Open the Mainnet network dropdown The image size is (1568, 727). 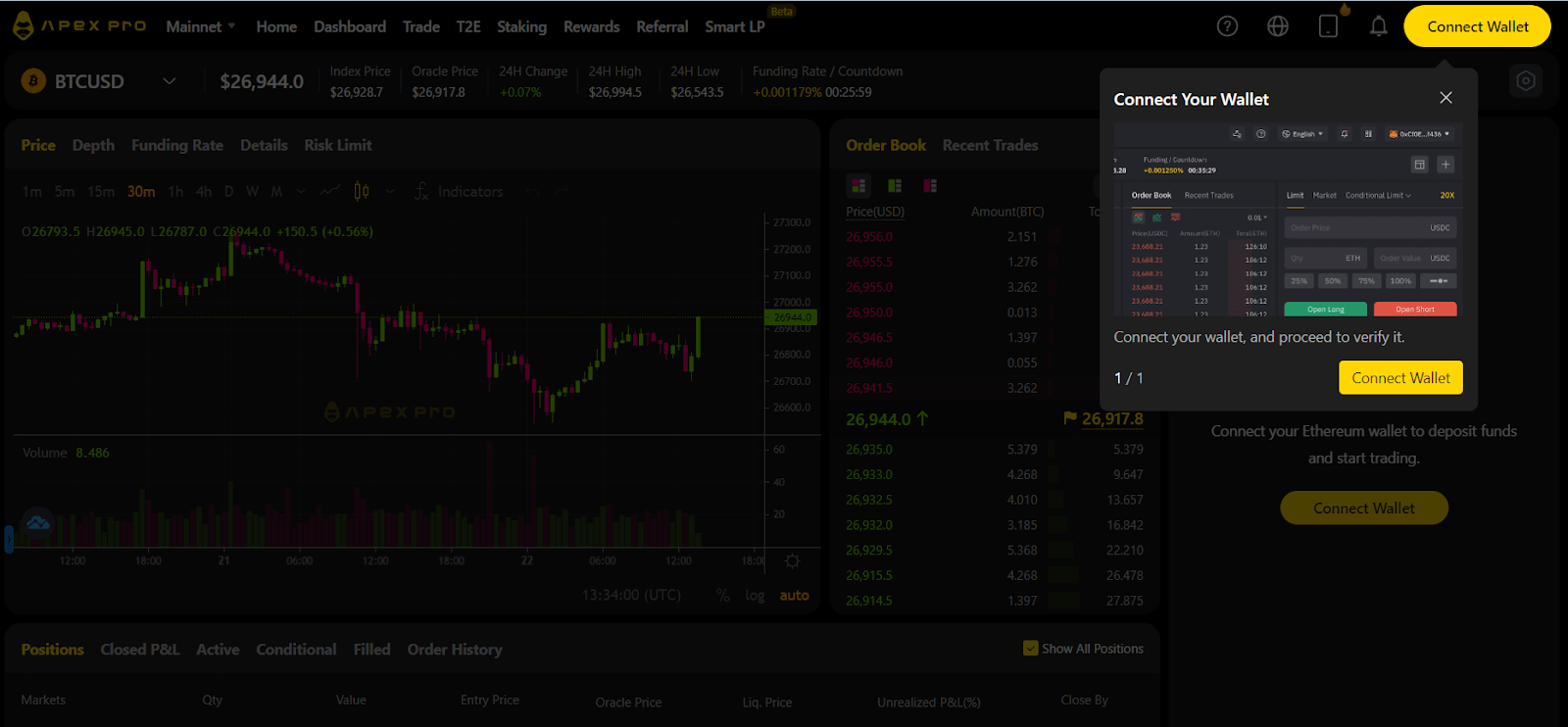pos(201,26)
